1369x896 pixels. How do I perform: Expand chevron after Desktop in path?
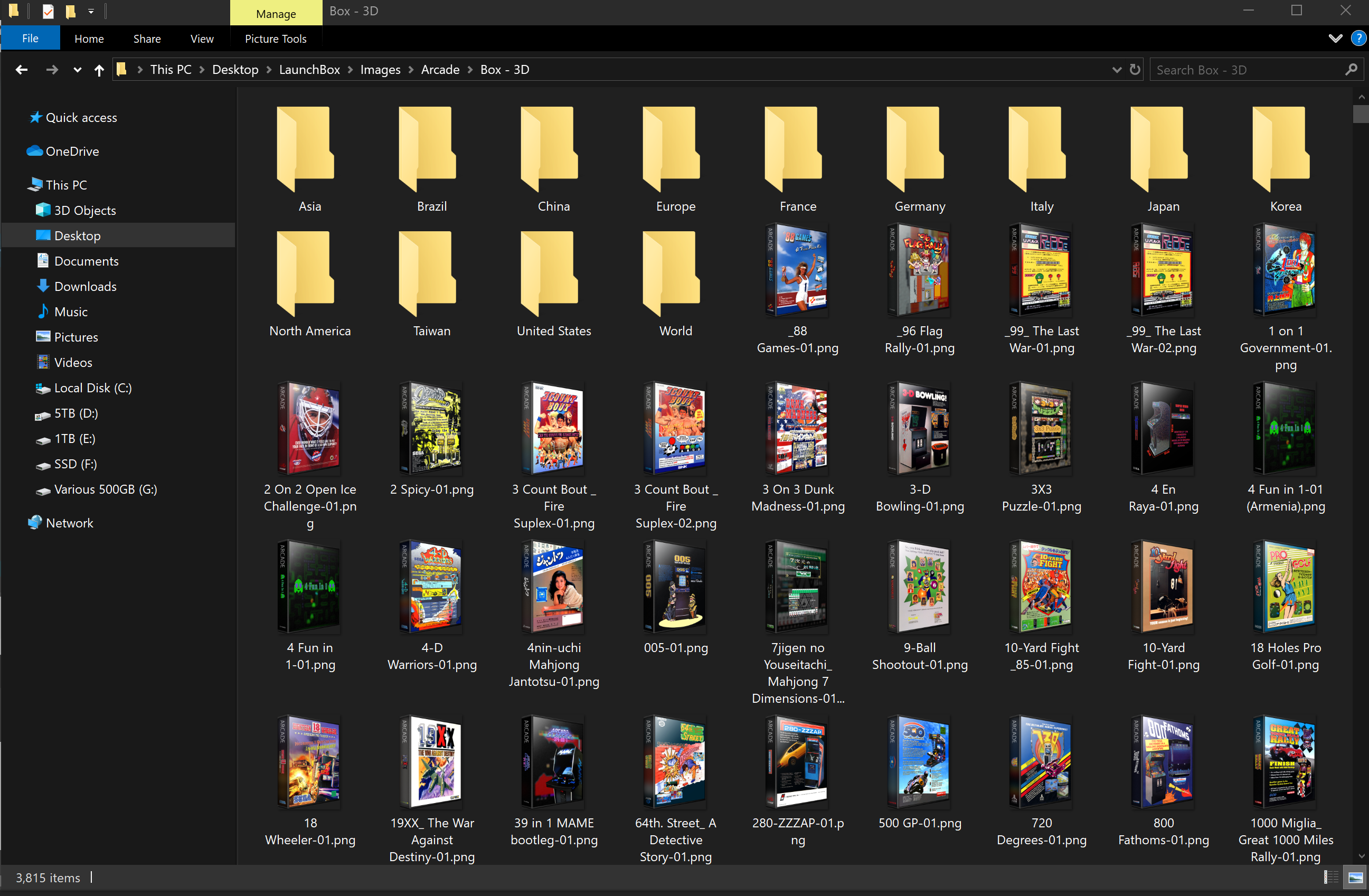(x=269, y=70)
